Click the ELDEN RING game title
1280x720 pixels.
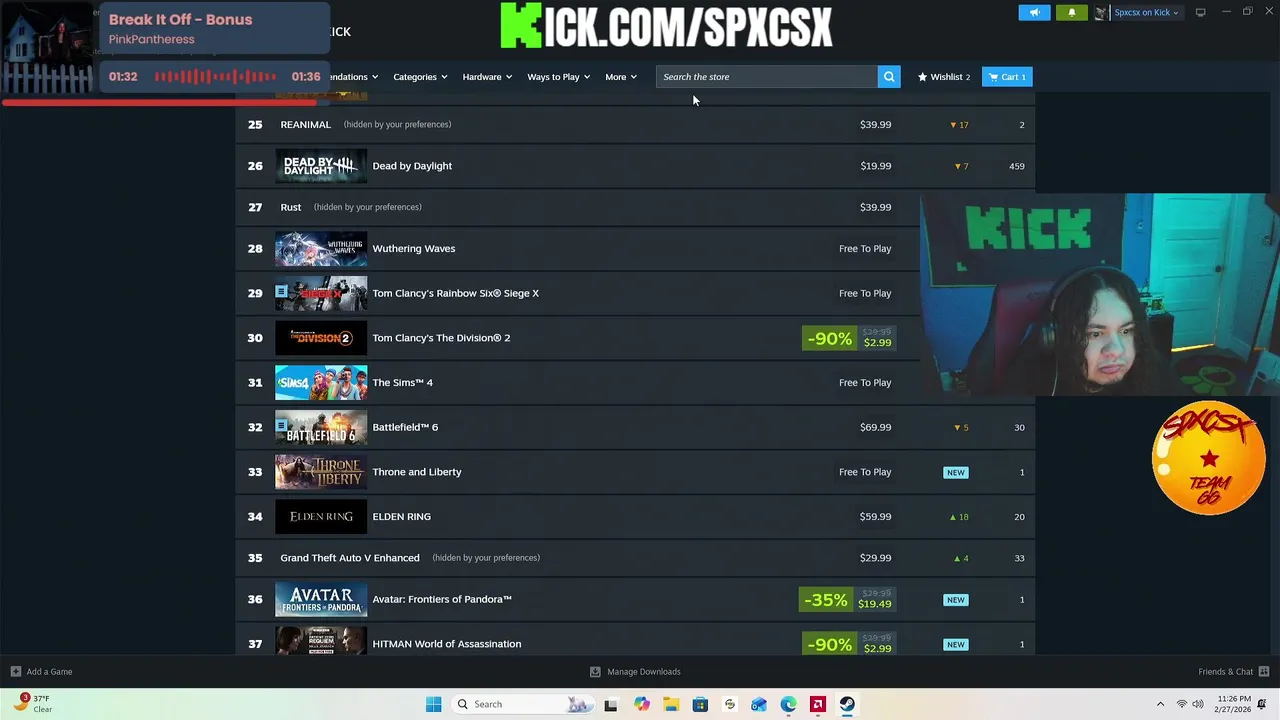coord(401,517)
